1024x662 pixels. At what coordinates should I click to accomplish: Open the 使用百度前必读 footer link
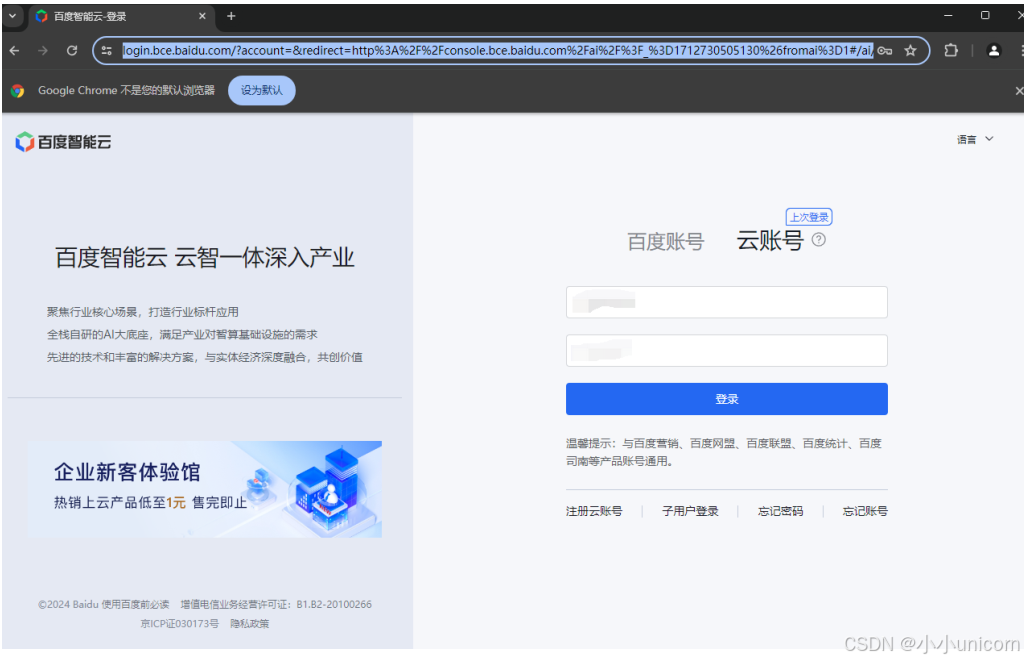point(135,605)
